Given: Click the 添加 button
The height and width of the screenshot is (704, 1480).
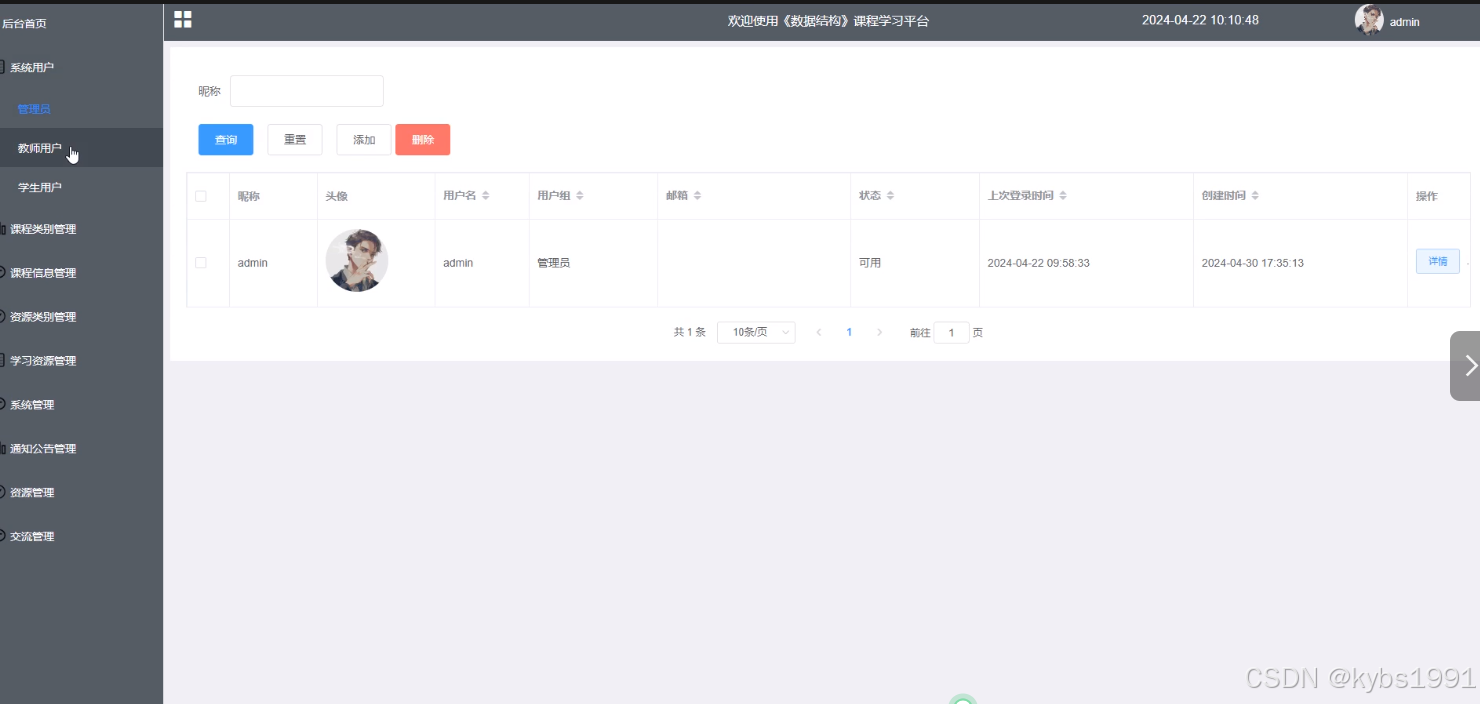Looking at the screenshot, I should tap(364, 140).
